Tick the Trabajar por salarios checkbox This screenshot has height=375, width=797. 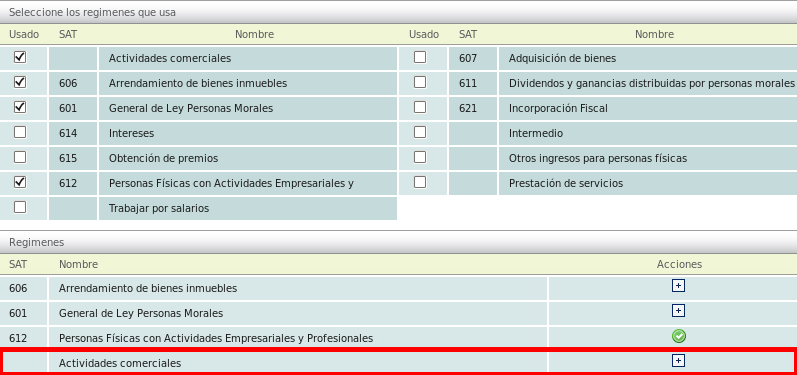pos(20,207)
